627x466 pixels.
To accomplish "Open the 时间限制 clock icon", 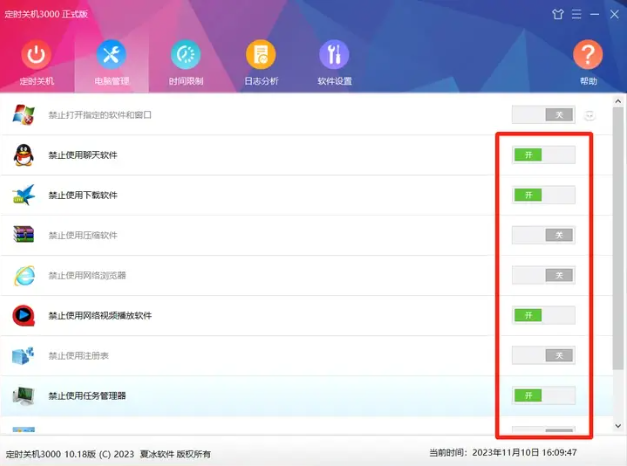I will tap(186, 54).
